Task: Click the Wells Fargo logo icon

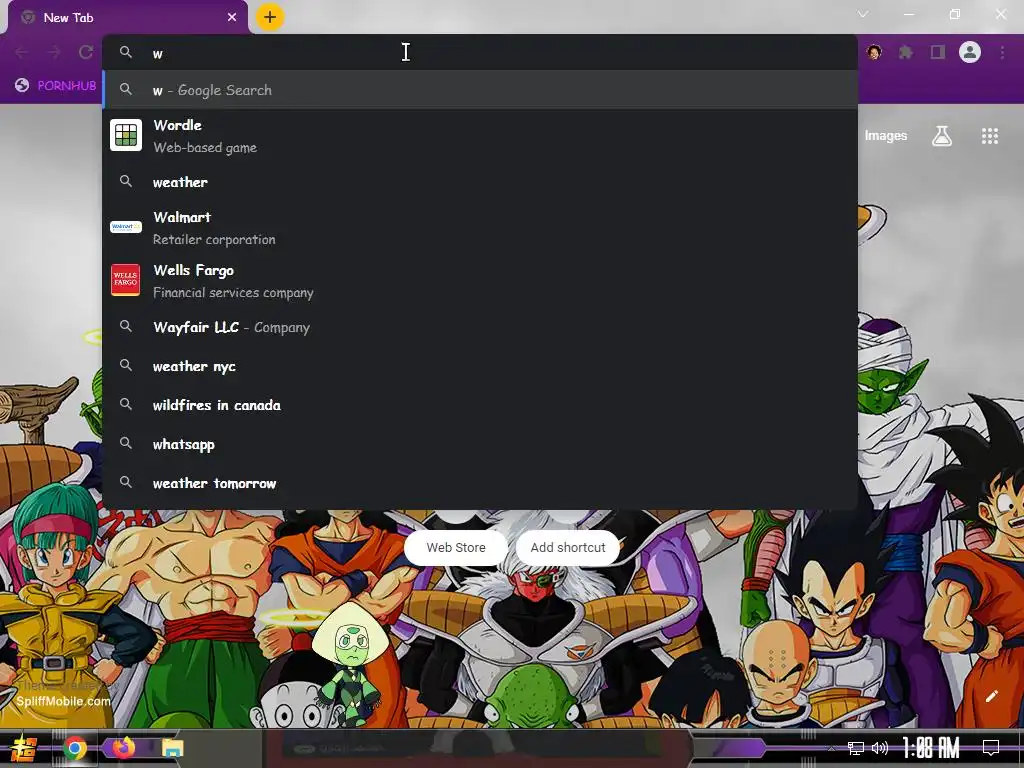Action: click(125, 280)
